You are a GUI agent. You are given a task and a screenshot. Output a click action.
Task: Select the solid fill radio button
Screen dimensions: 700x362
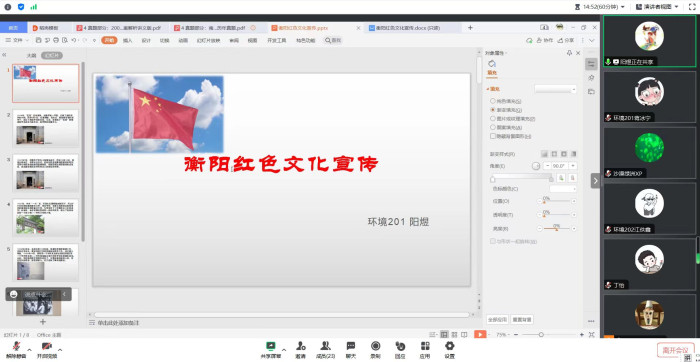[492, 101]
